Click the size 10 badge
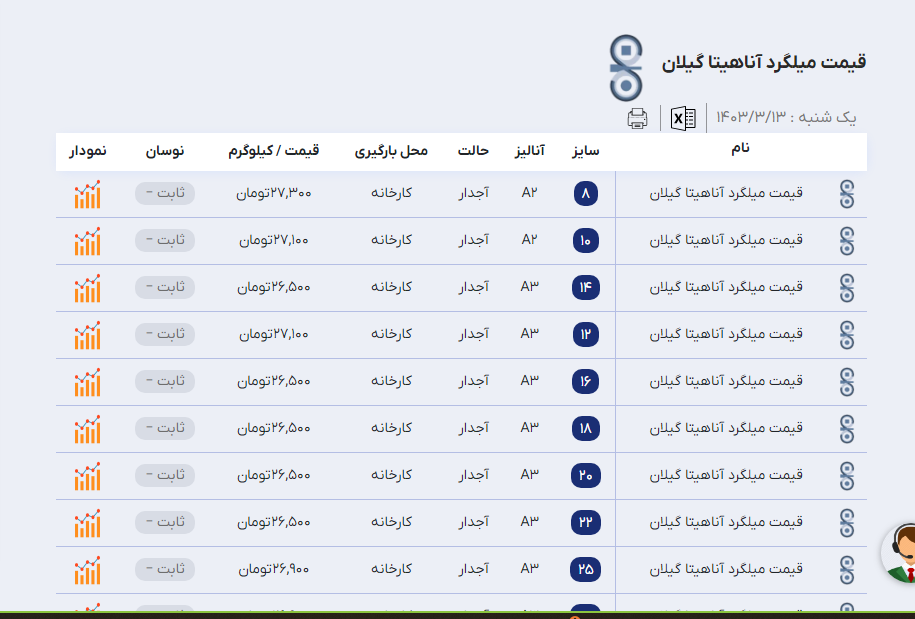The image size is (915, 619). (x=585, y=241)
